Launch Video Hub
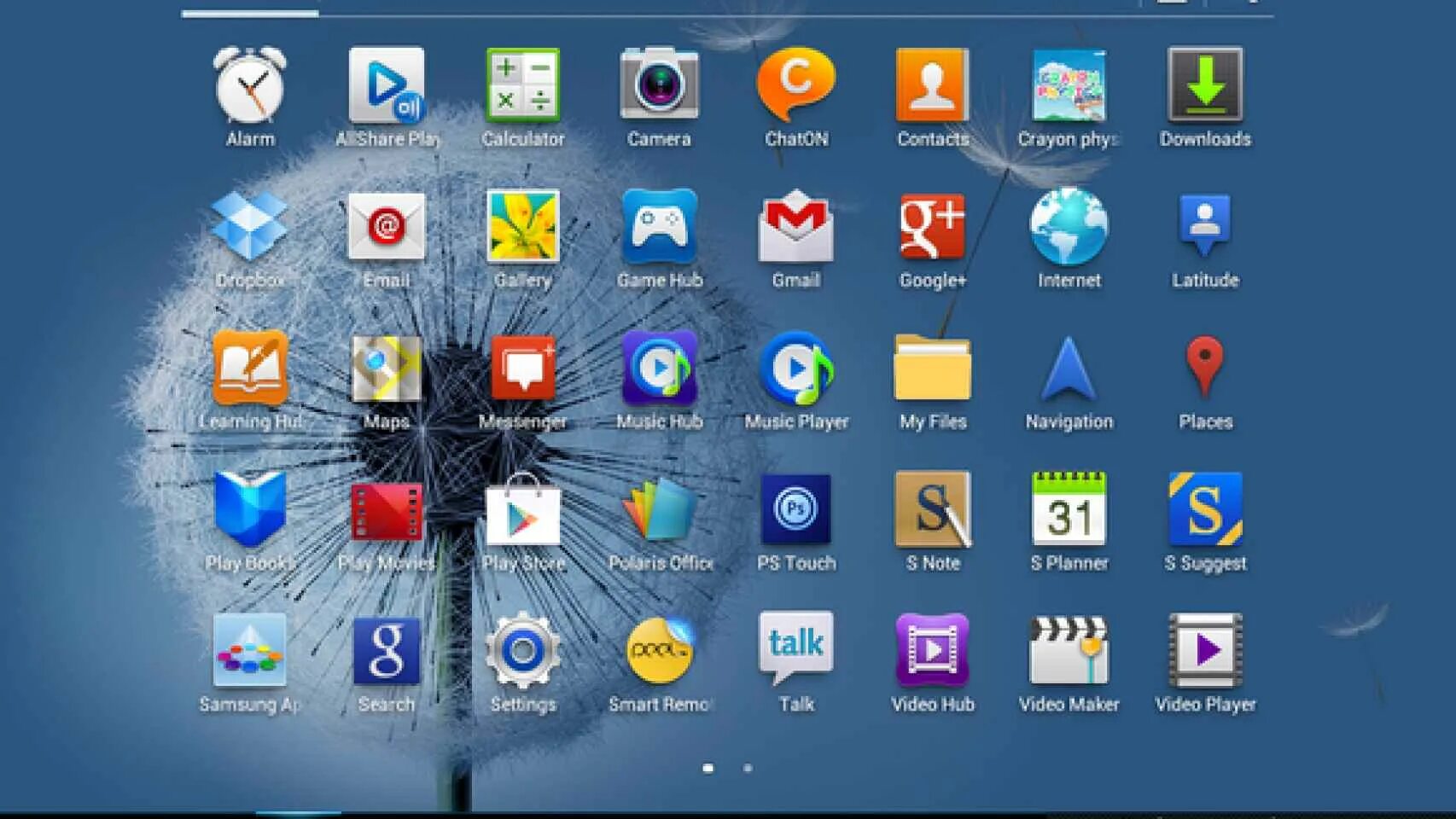Viewport: 1456px width, 819px height. click(933, 650)
